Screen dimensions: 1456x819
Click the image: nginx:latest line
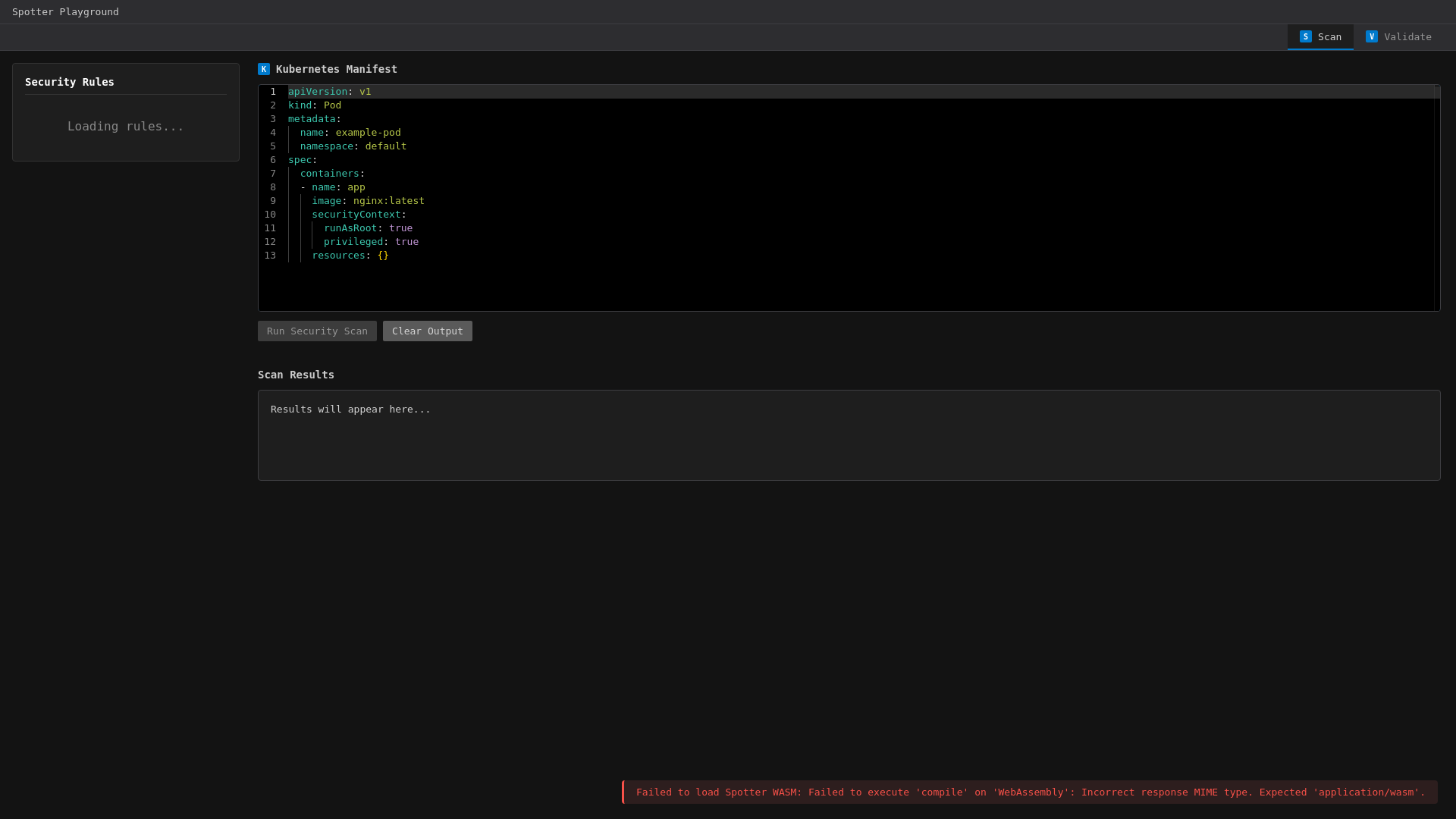(368, 201)
